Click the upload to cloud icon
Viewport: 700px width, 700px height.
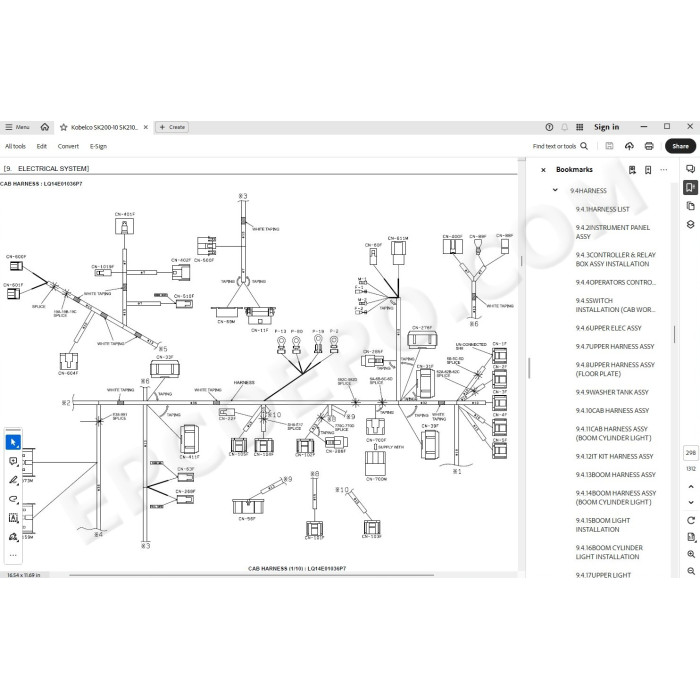tap(629, 146)
